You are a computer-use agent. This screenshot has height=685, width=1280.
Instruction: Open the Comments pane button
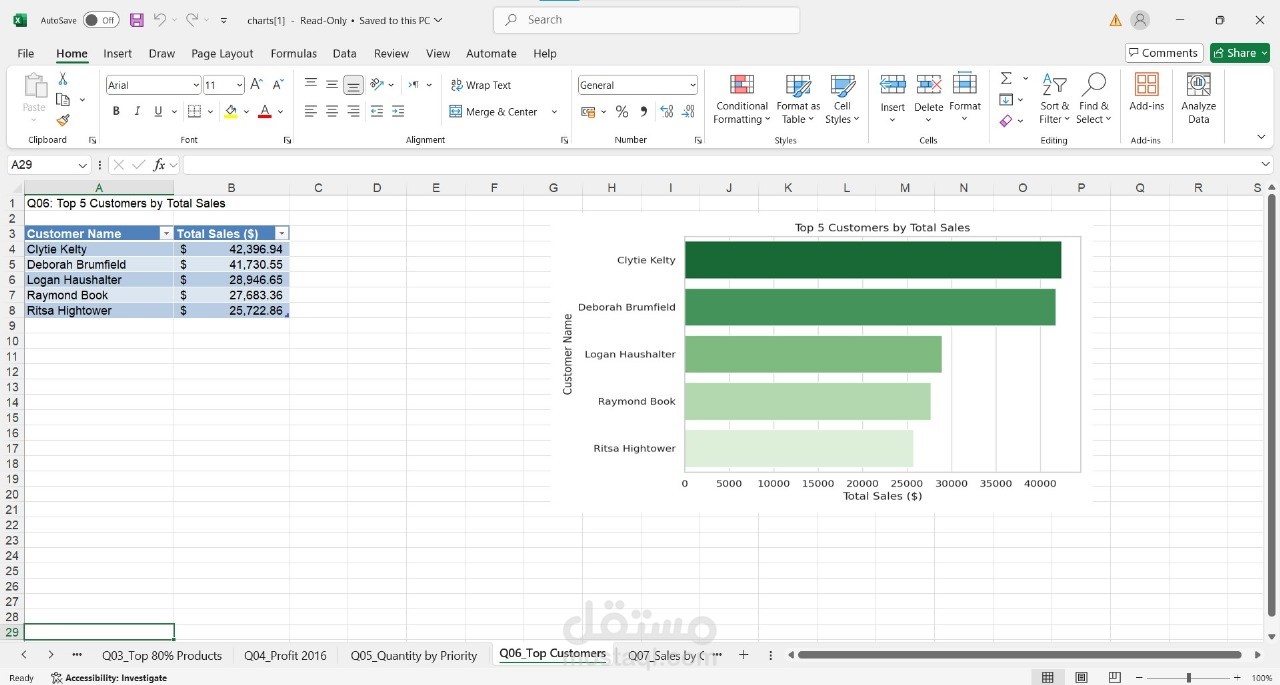(1163, 53)
